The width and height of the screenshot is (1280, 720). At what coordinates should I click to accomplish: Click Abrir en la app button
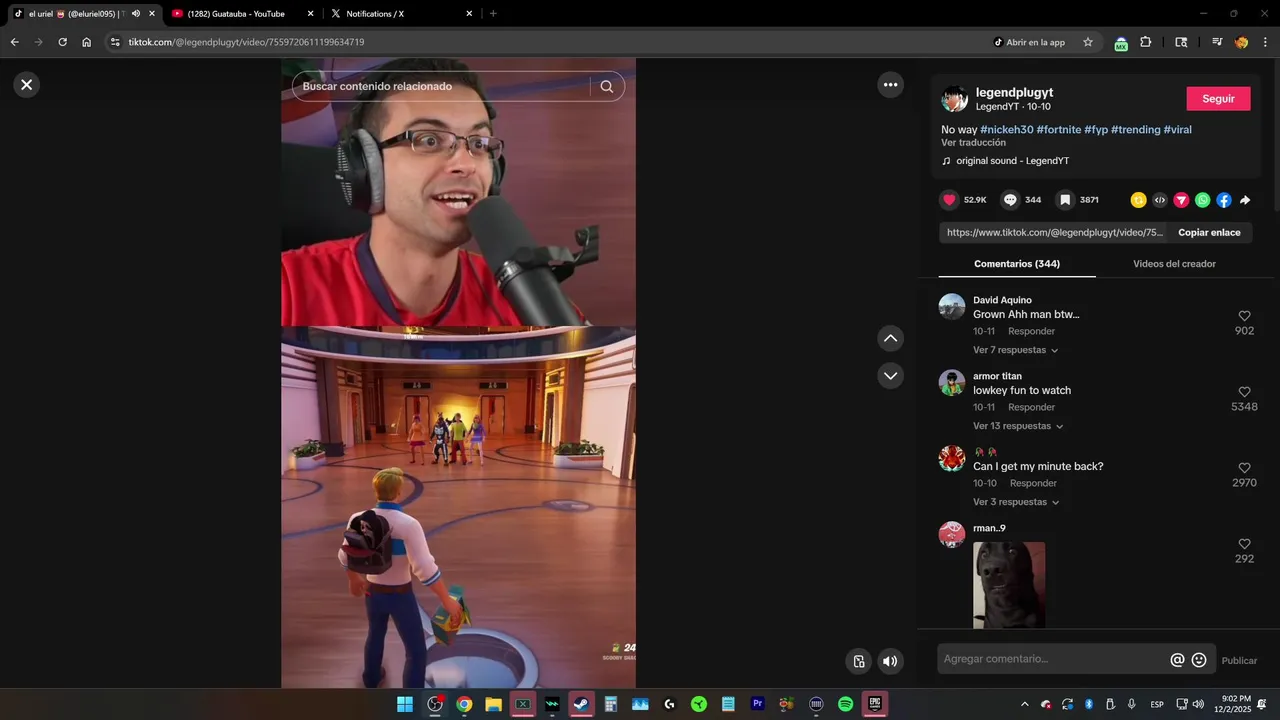[1029, 42]
